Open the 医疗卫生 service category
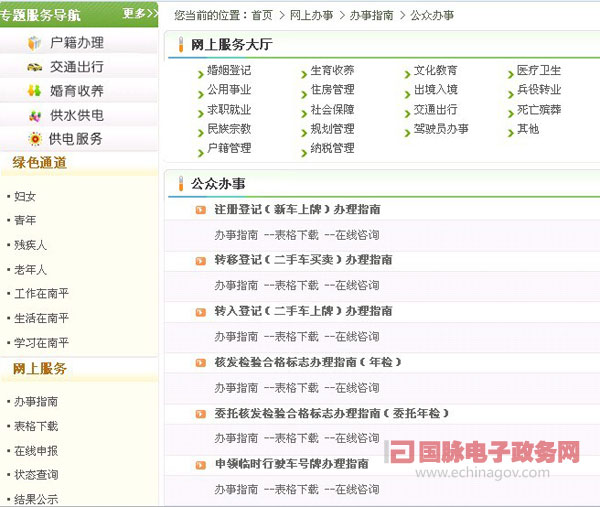Image resolution: width=600 pixels, height=507 pixels. (x=539, y=71)
